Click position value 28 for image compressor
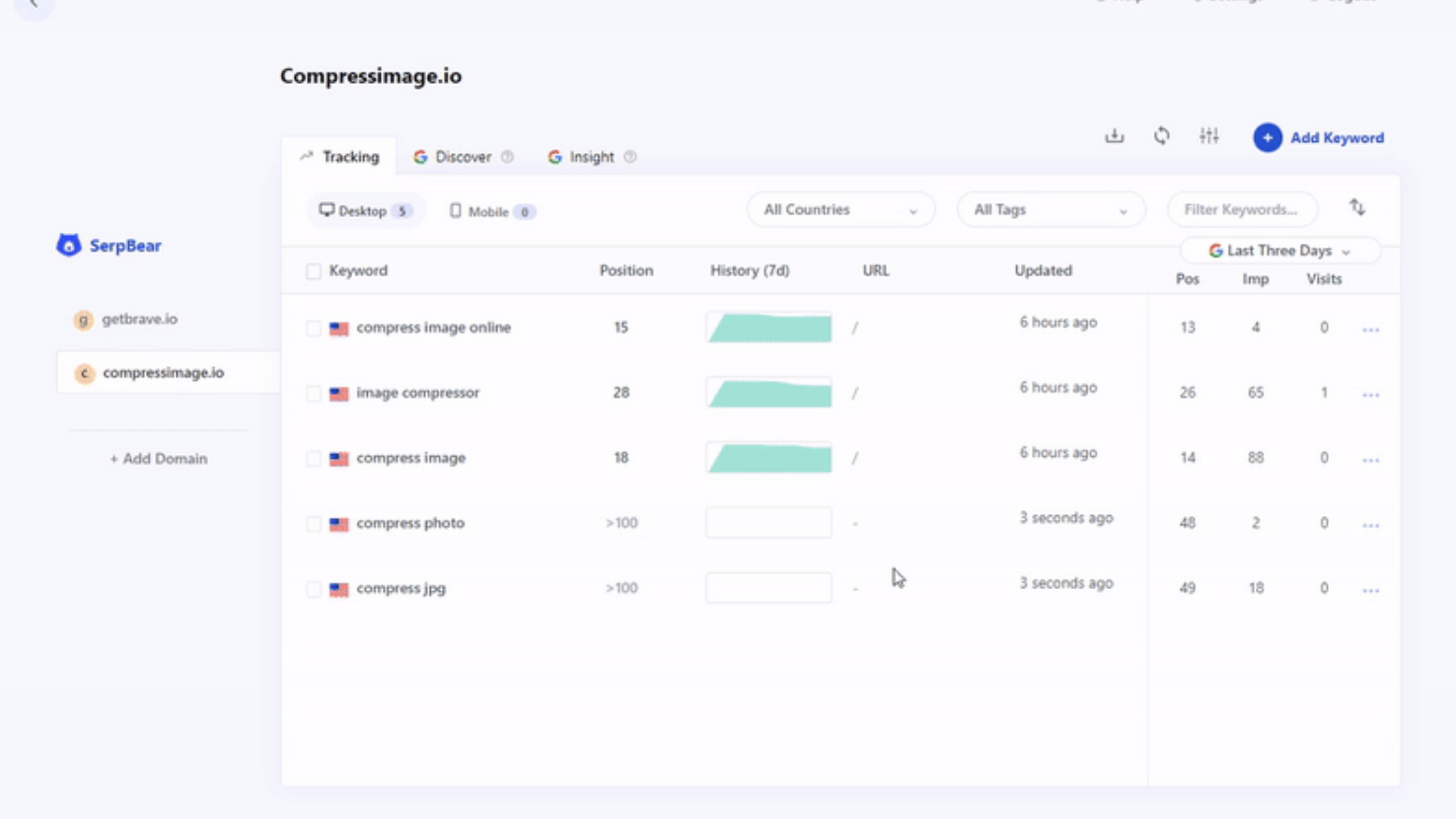Image resolution: width=1456 pixels, height=819 pixels. tap(620, 393)
